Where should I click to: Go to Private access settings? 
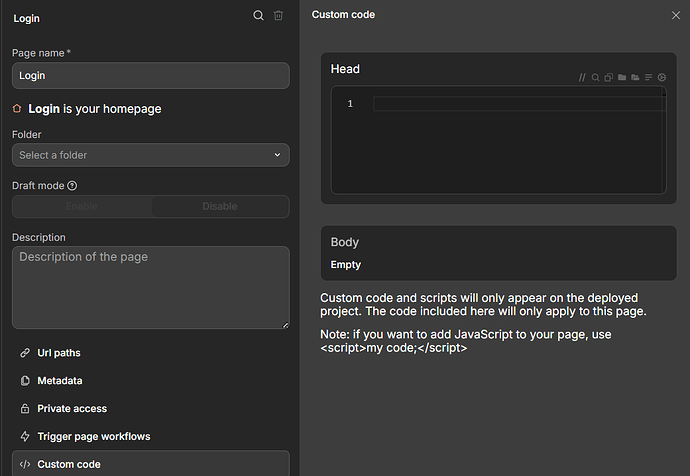coord(72,409)
